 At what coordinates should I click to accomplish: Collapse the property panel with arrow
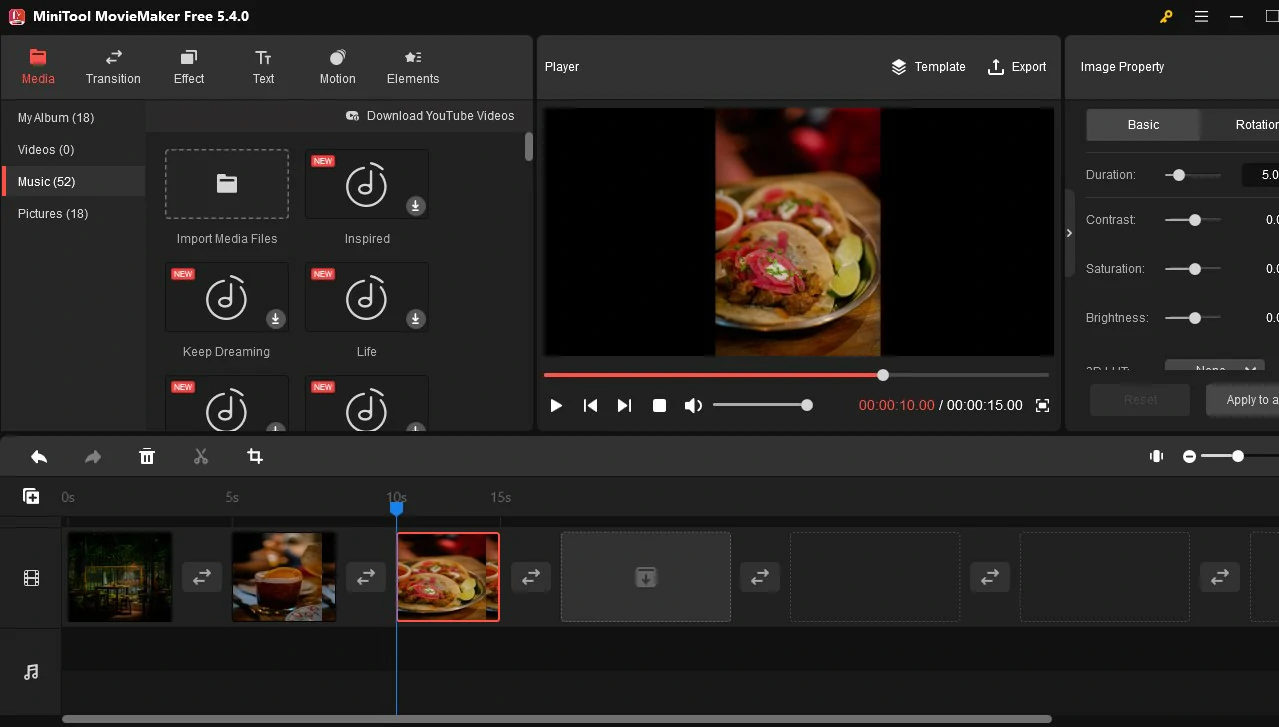pyautogui.click(x=1069, y=233)
